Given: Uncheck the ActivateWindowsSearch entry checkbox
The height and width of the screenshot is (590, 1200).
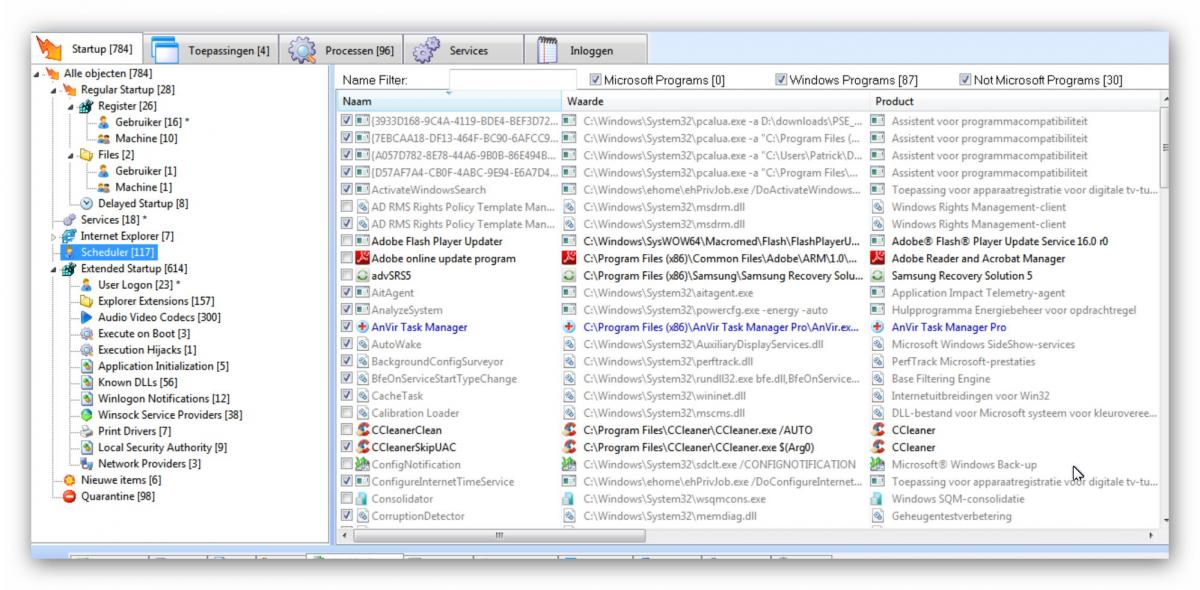Looking at the screenshot, I should (x=346, y=190).
